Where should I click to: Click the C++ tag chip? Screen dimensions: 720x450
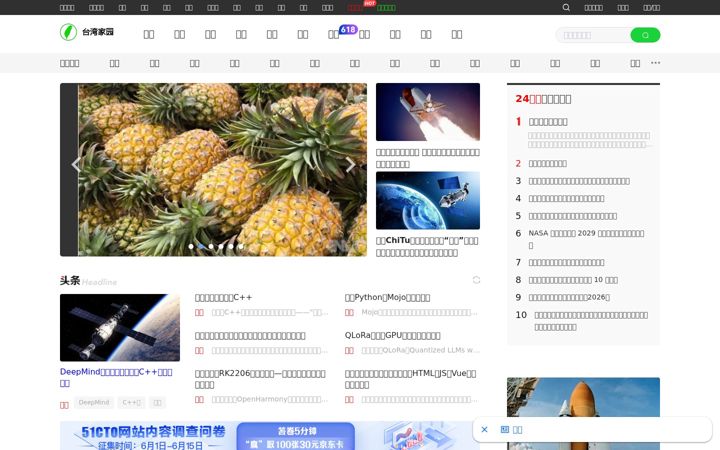132,403
